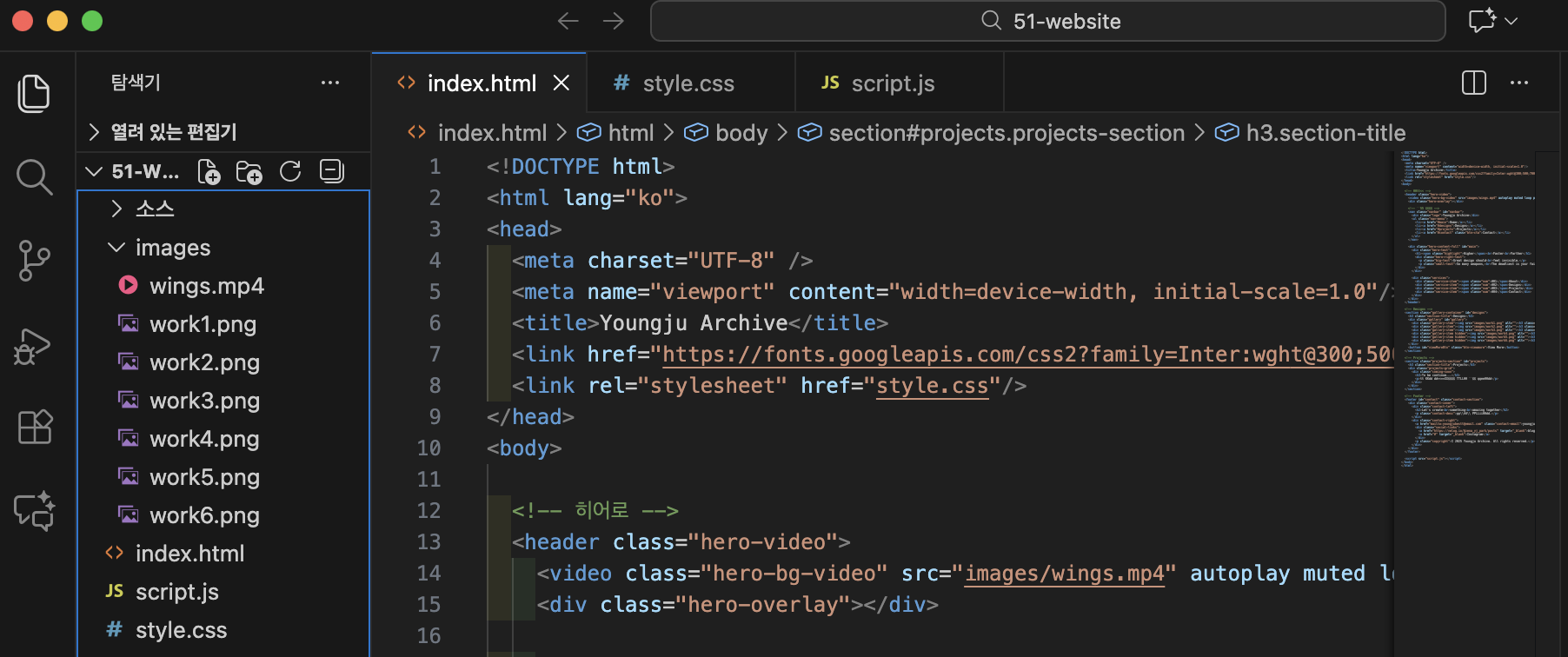Click h3.section-title in the breadcrumb
The width and height of the screenshot is (1568, 657).
(1310, 133)
